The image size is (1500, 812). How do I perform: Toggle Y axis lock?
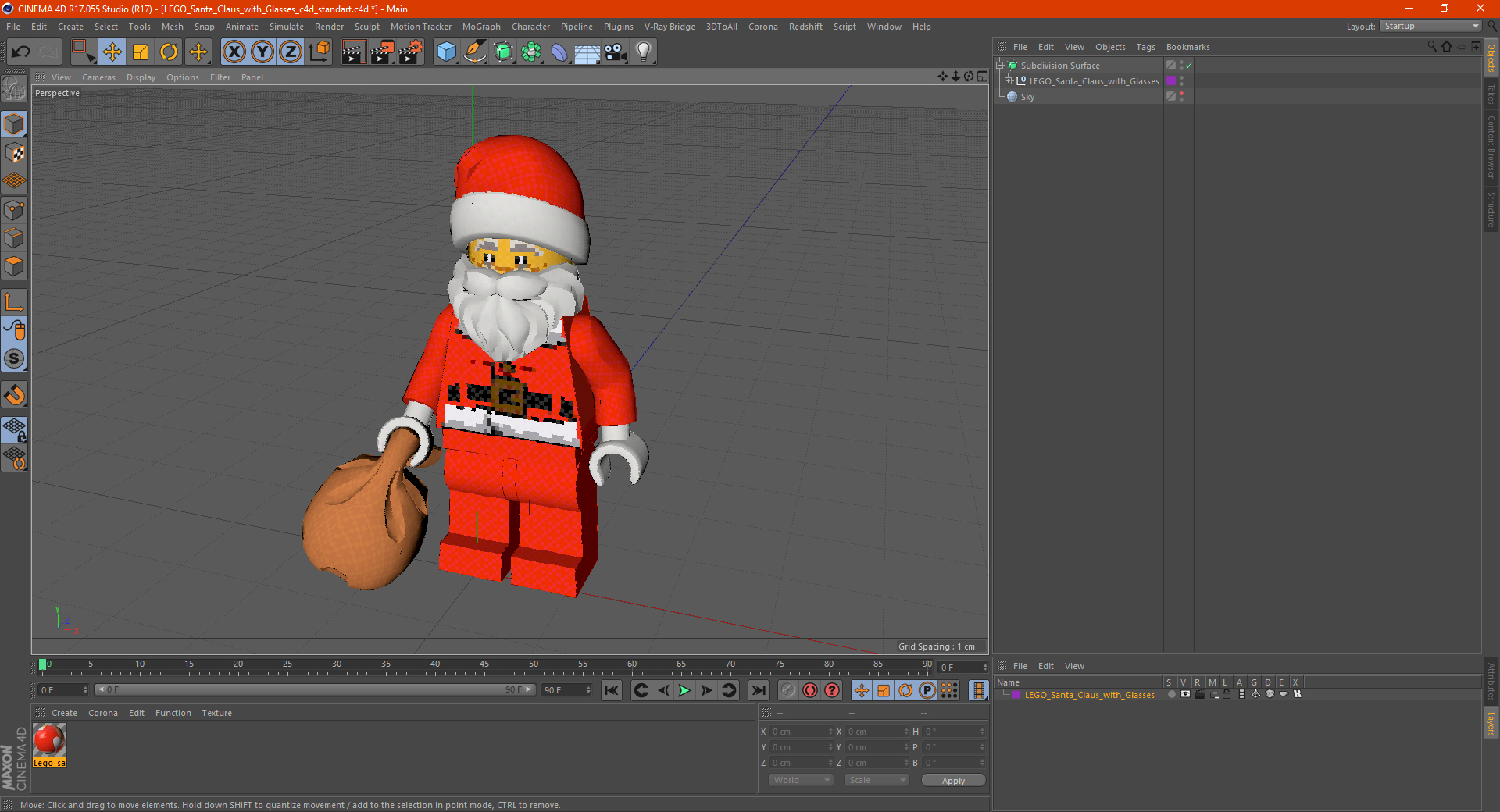pos(262,52)
